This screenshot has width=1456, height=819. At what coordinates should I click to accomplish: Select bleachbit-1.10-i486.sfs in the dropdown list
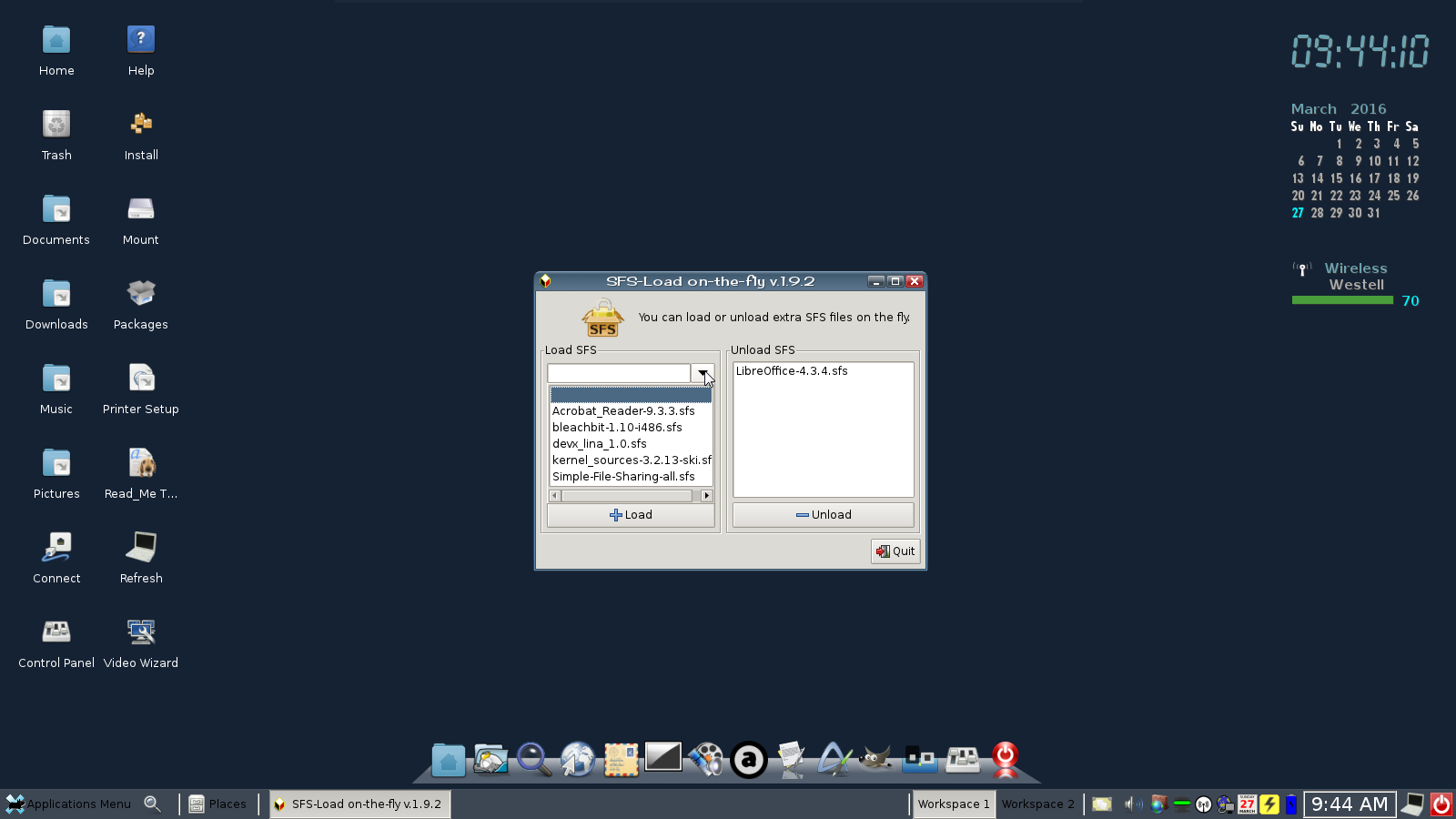(x=631, y=428)
